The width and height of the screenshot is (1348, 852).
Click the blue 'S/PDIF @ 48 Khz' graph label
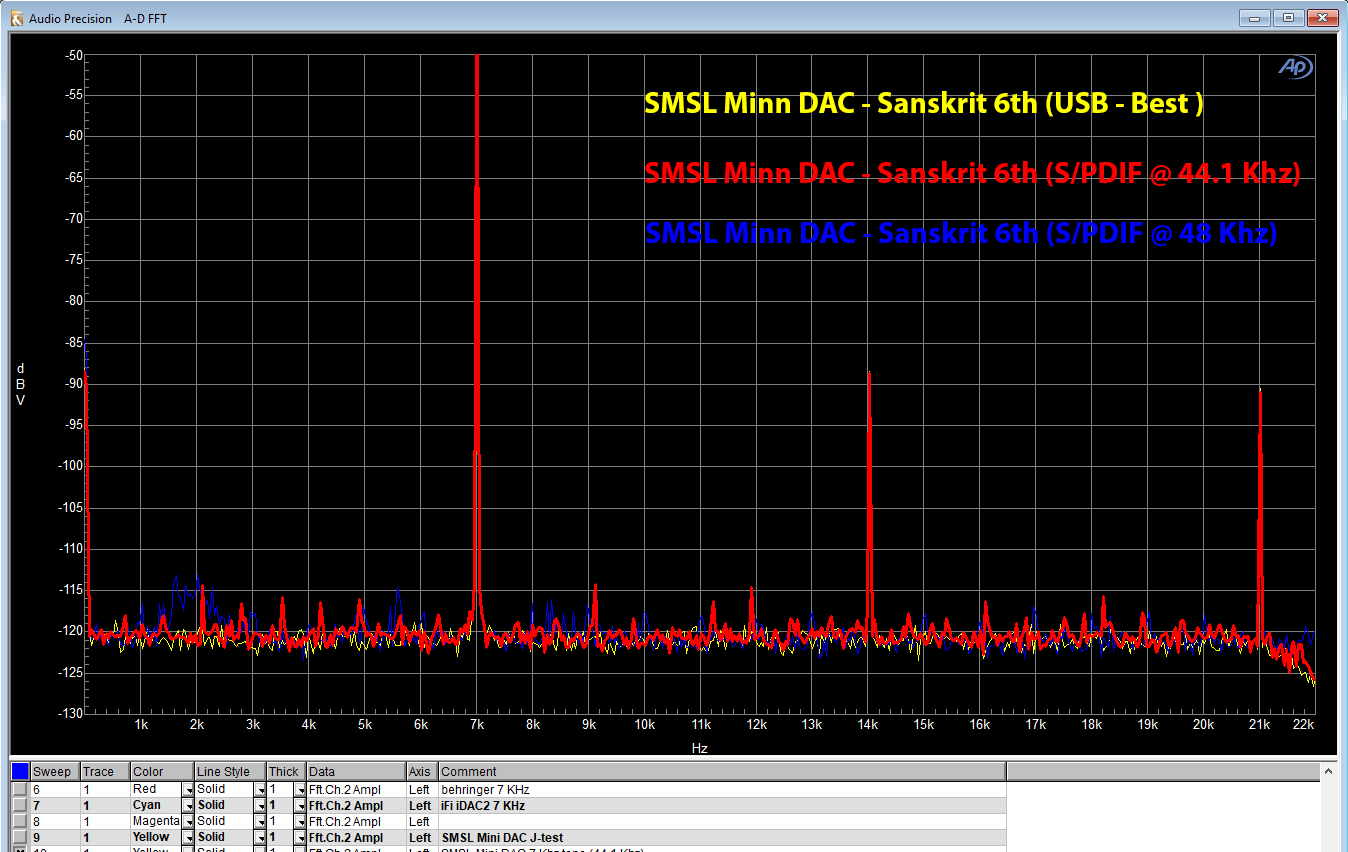[961, 233]
